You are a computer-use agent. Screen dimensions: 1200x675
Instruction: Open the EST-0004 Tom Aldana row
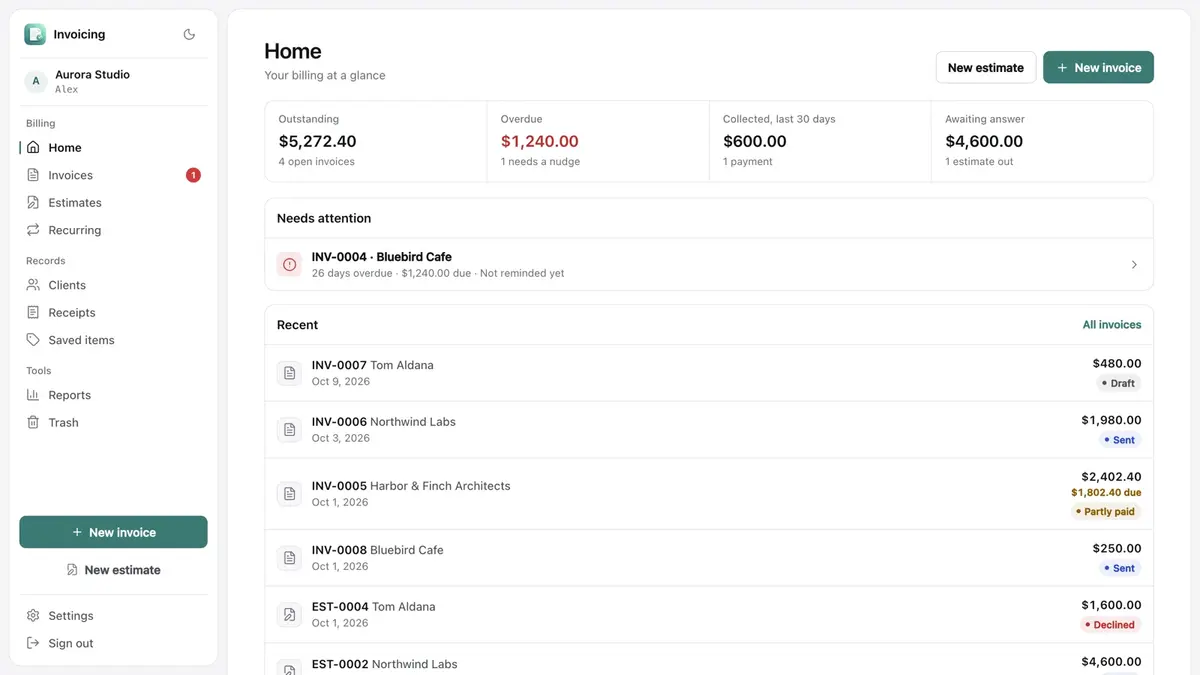point(709,614)
